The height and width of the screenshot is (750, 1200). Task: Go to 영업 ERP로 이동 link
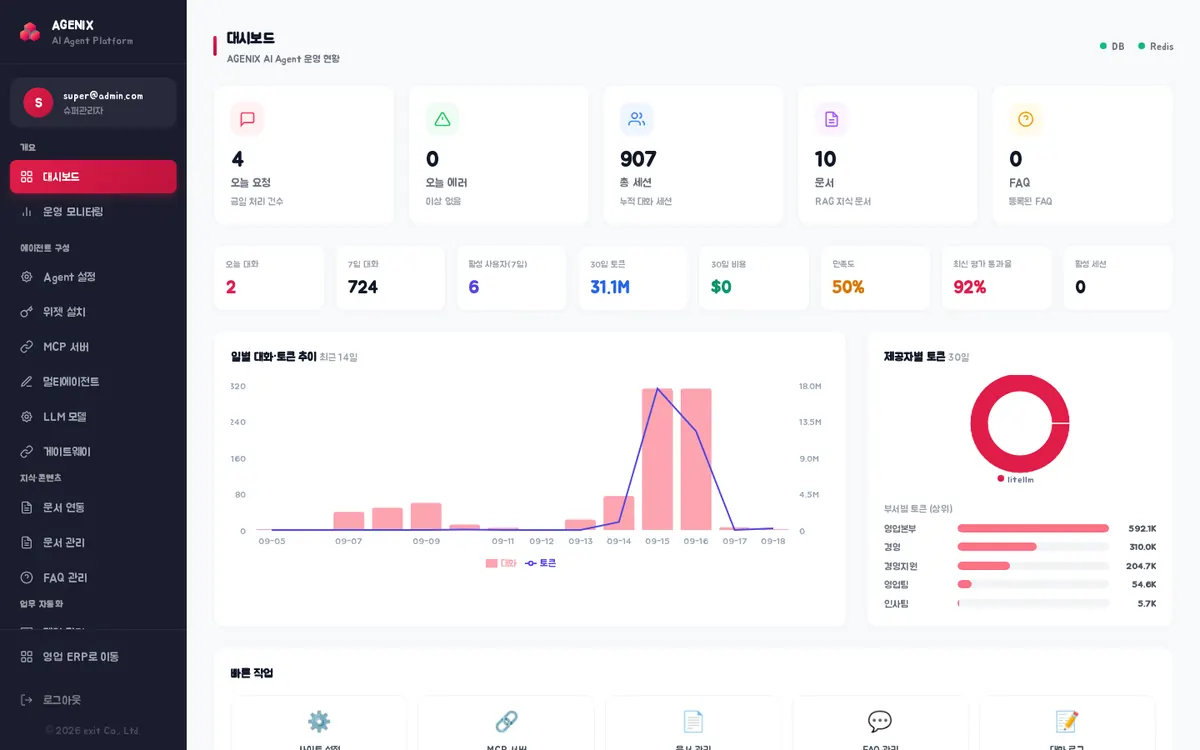tap(93, 657)
